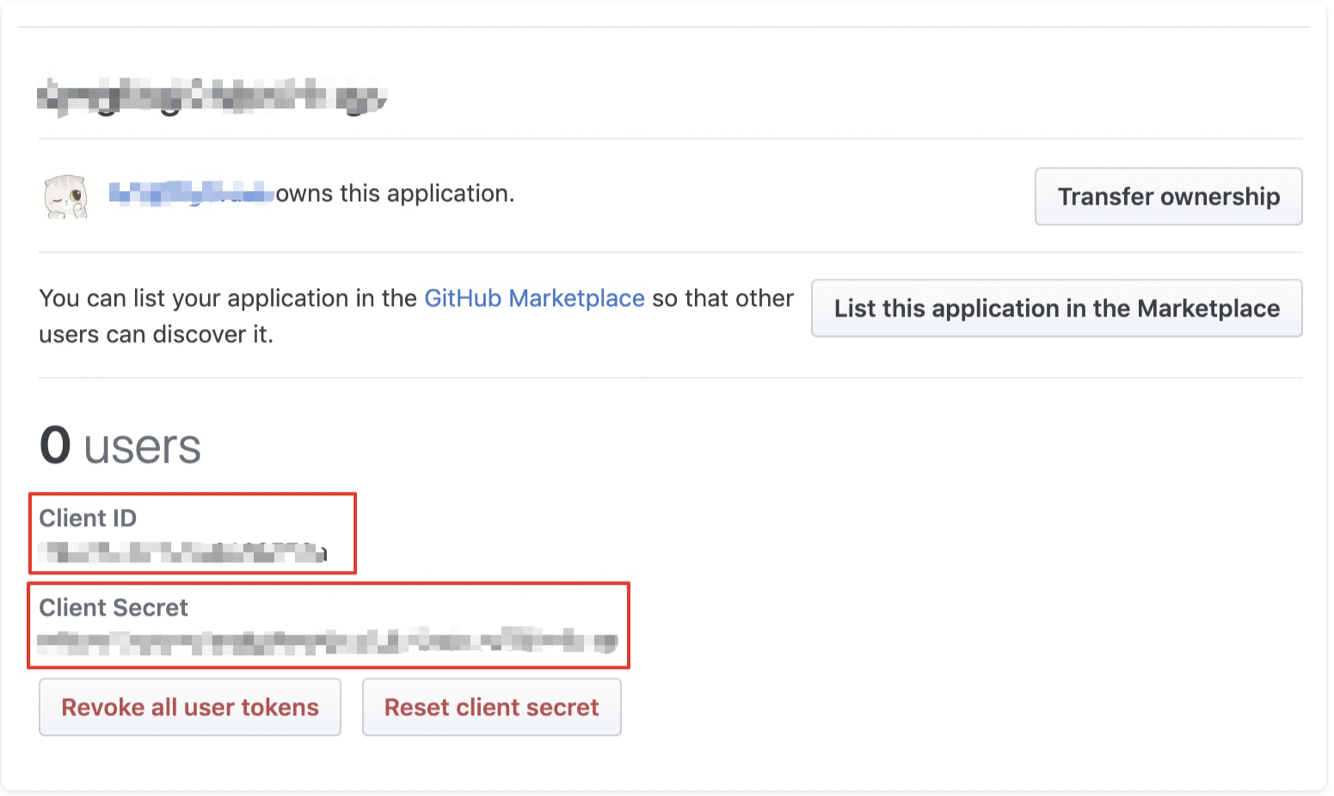Viewport: 1334px width, 796px height.
Task: Click the Client ID label
Action: click(88, 518)
